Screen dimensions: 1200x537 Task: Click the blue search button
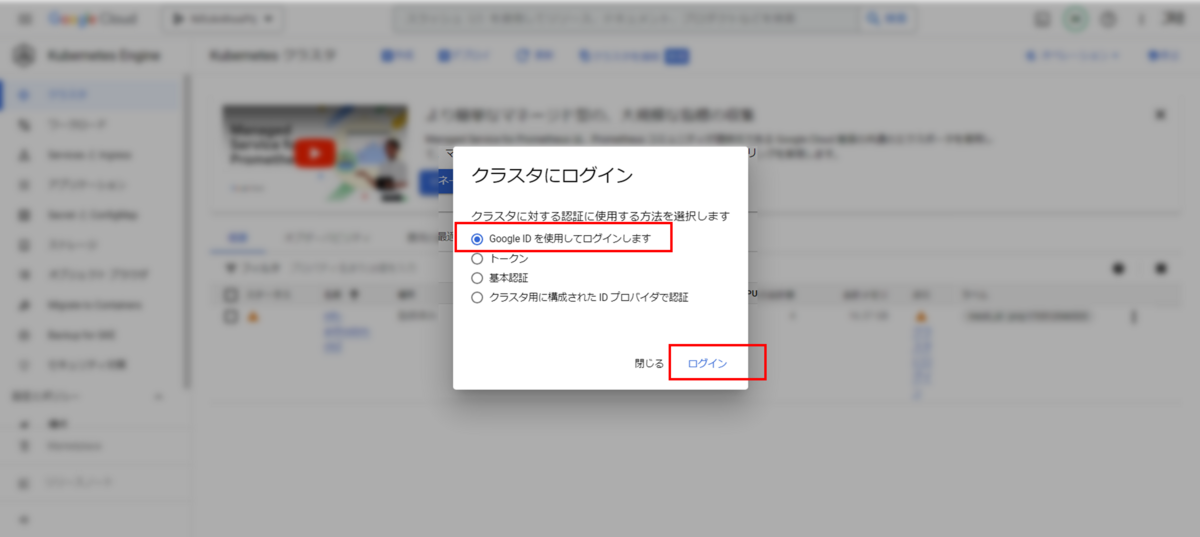pos(887,19)
